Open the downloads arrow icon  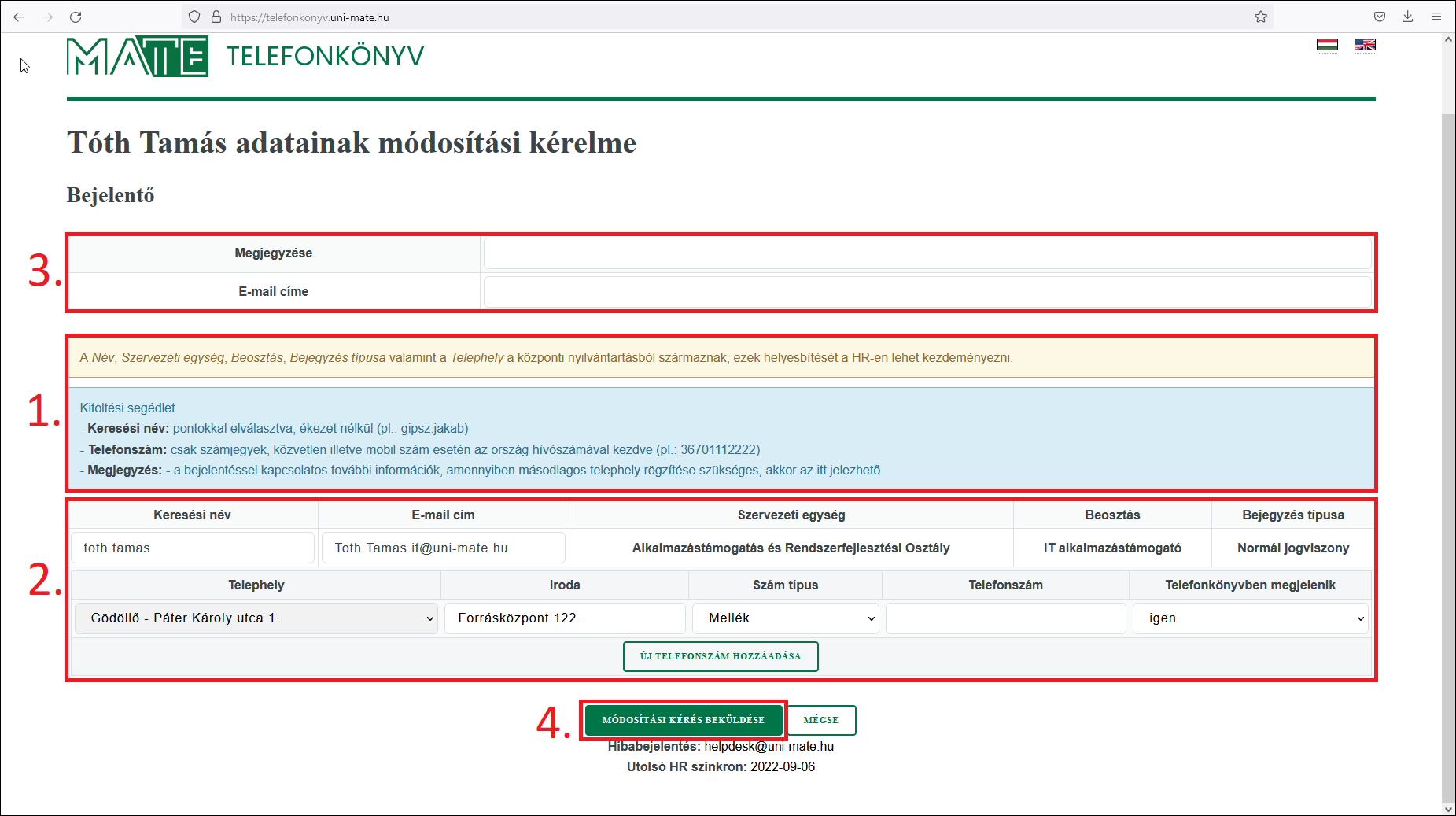coord(1408,17)
